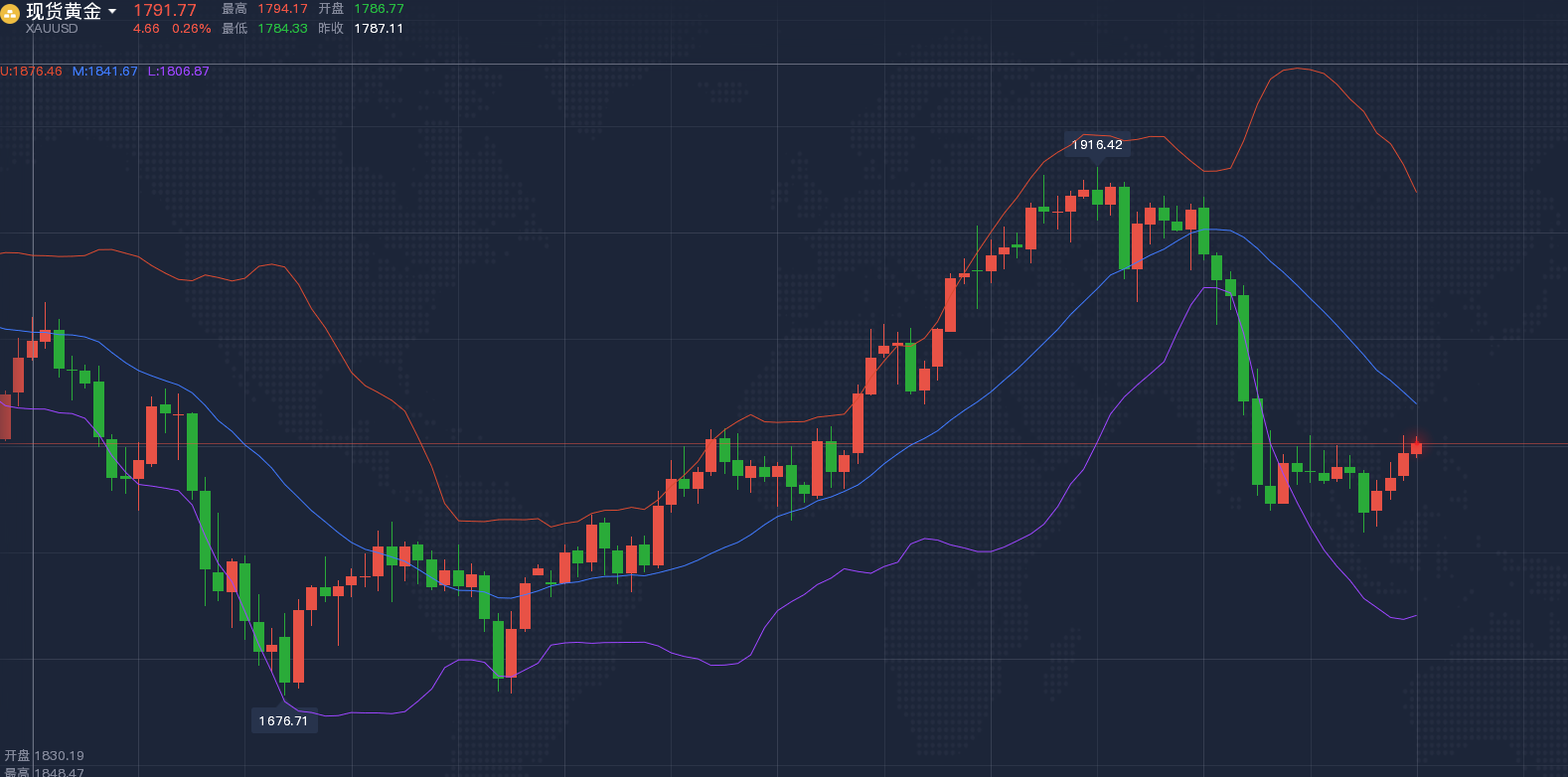Click the 开盘 1830.19 crosshair readout
The height and width of the screenshot is (777, 1568).
pyautogui.click(x=45, y=756)
